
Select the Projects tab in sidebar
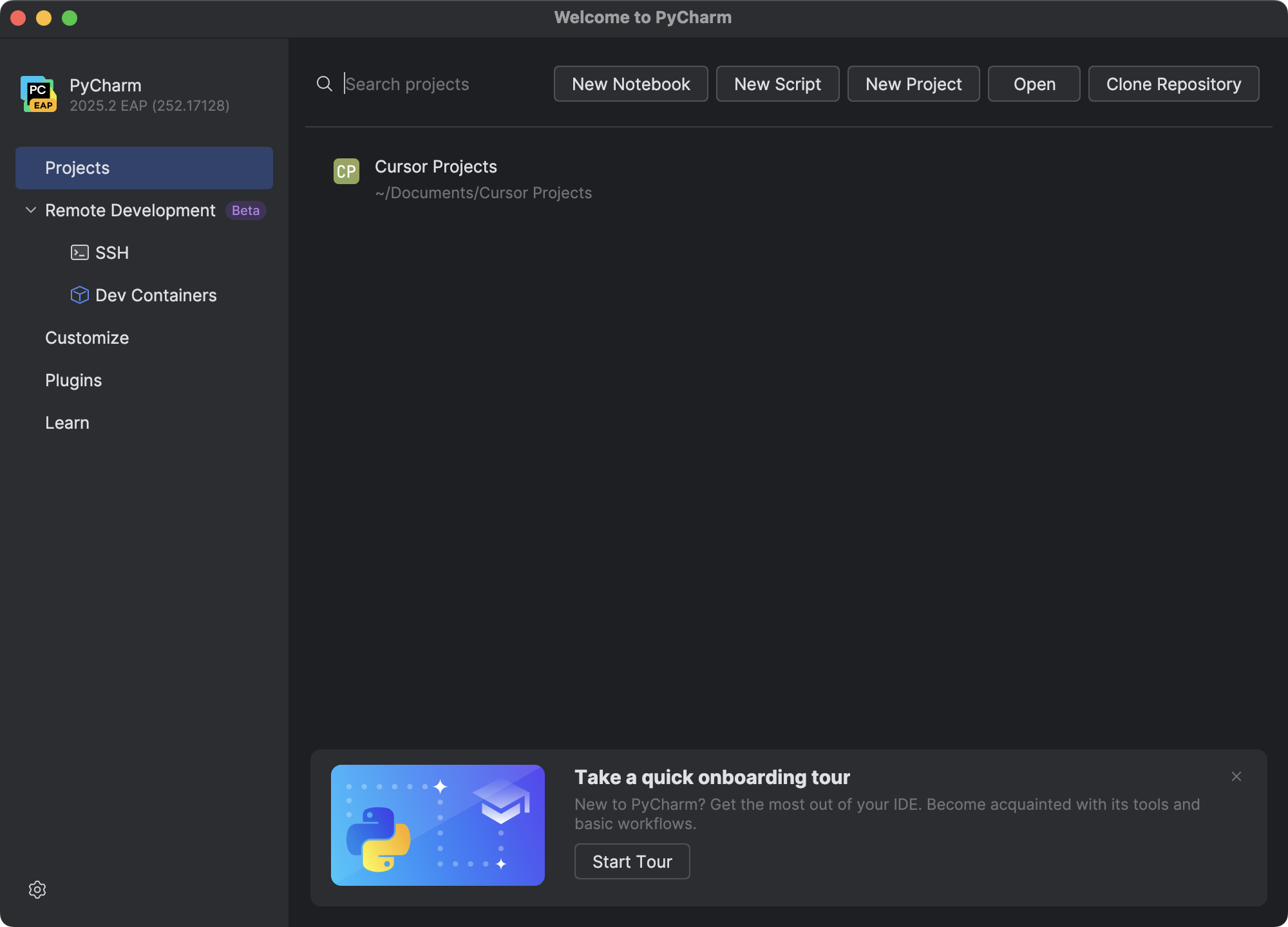77,167
